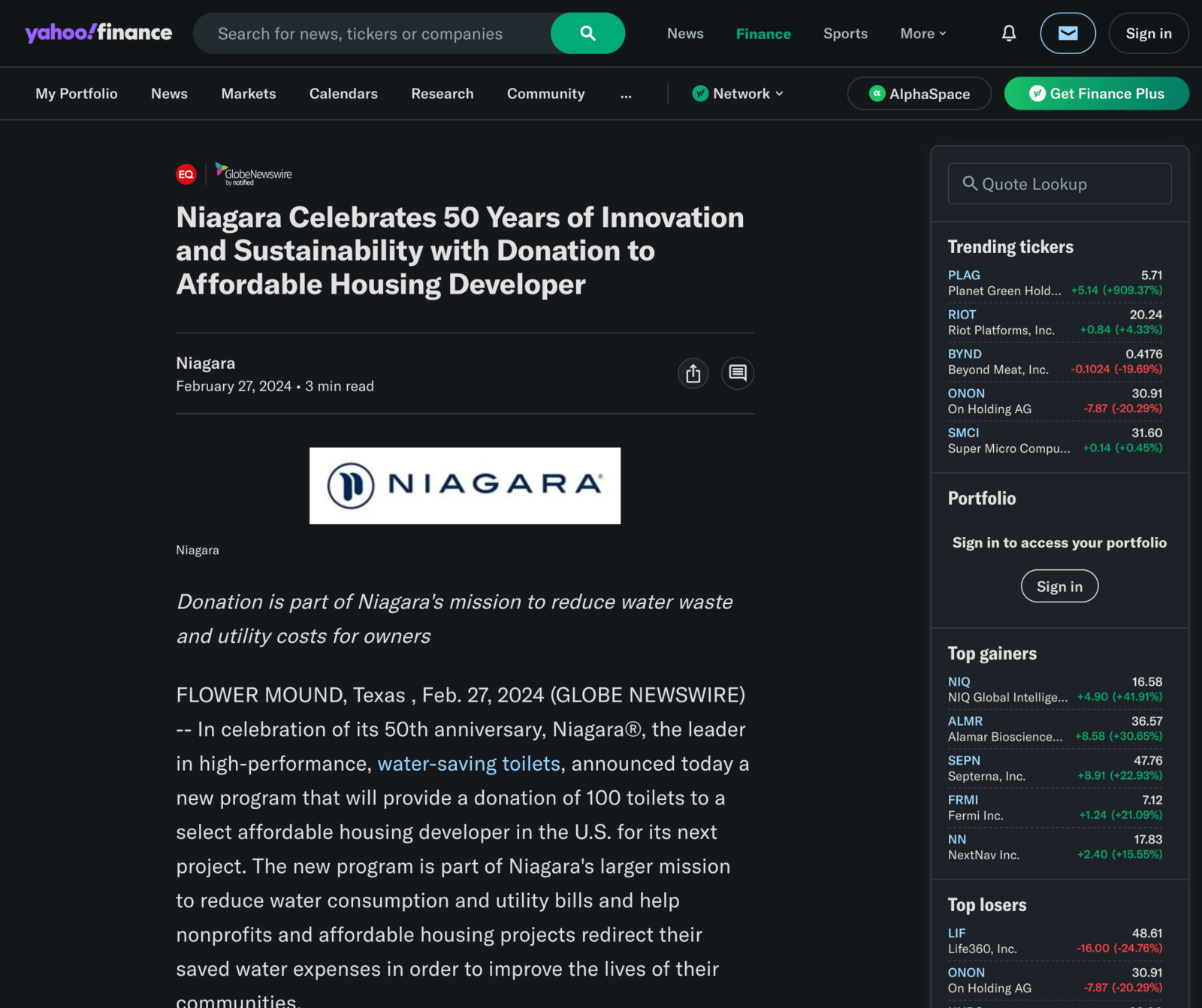Open the FRMI top gainer
Screen dimensions: 1202x1008
pyautogui.click(x=963, y=800)
